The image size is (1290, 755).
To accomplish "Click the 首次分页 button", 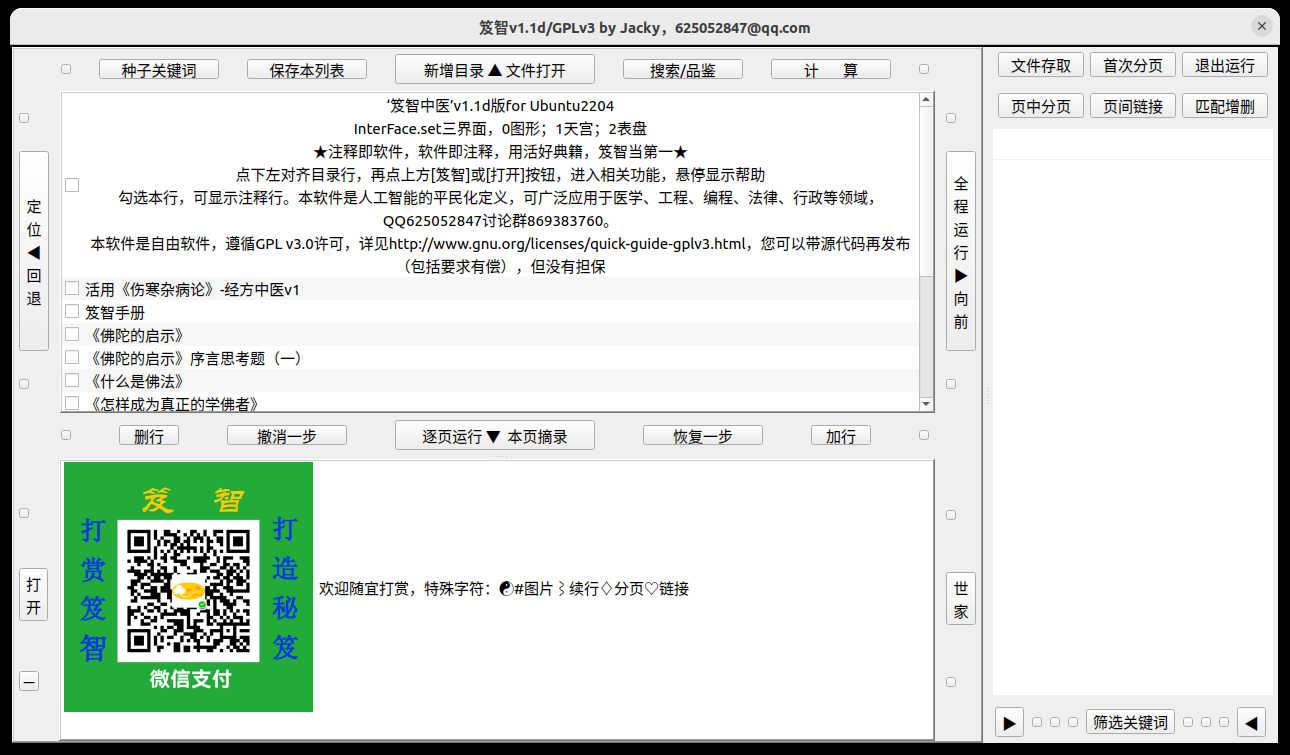I will (1133, 65).
